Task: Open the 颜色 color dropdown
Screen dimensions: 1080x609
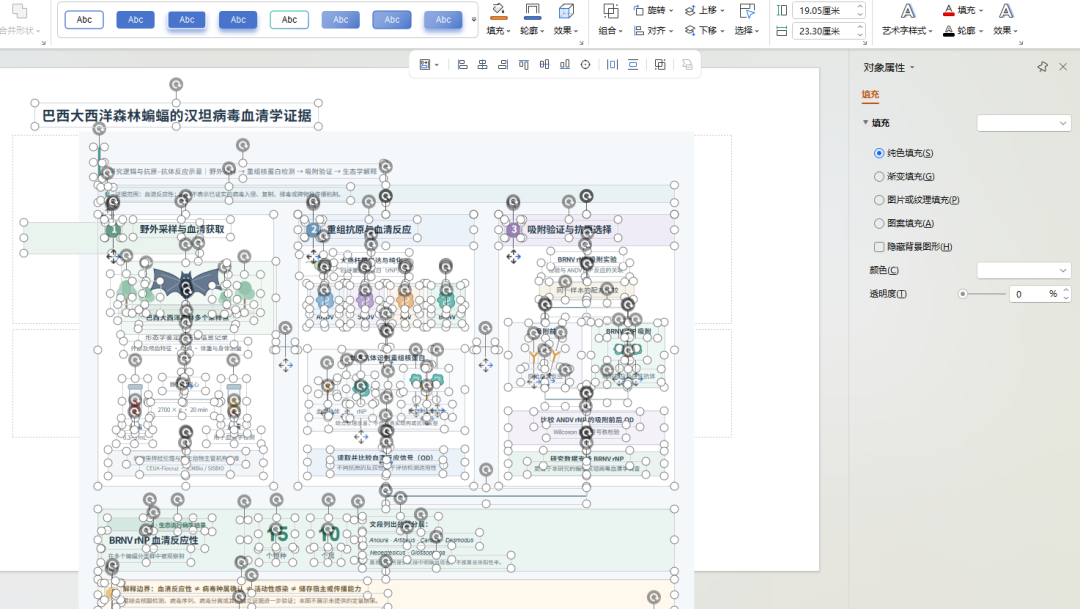Action: (x=1024, y=270)
